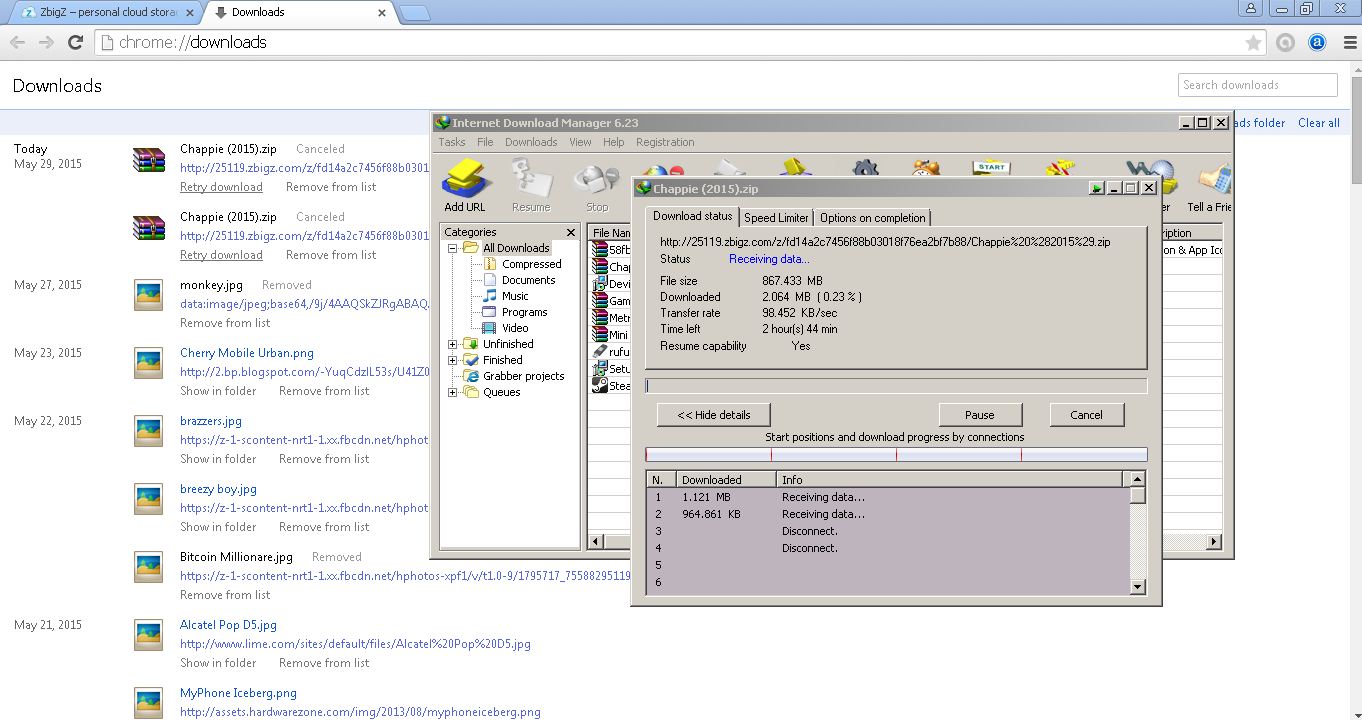
Task: Expand the Unfinished tree node
Action: click(453, 344)
